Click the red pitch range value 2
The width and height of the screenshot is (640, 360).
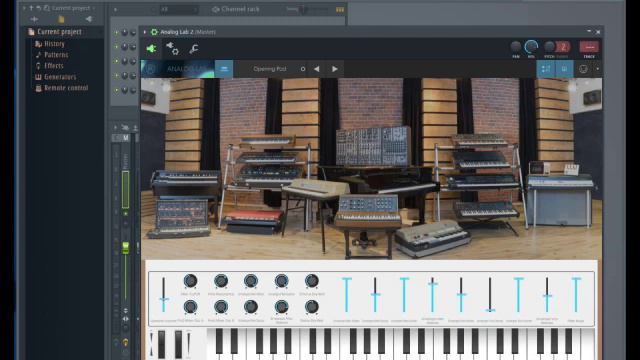pos(563,47)
